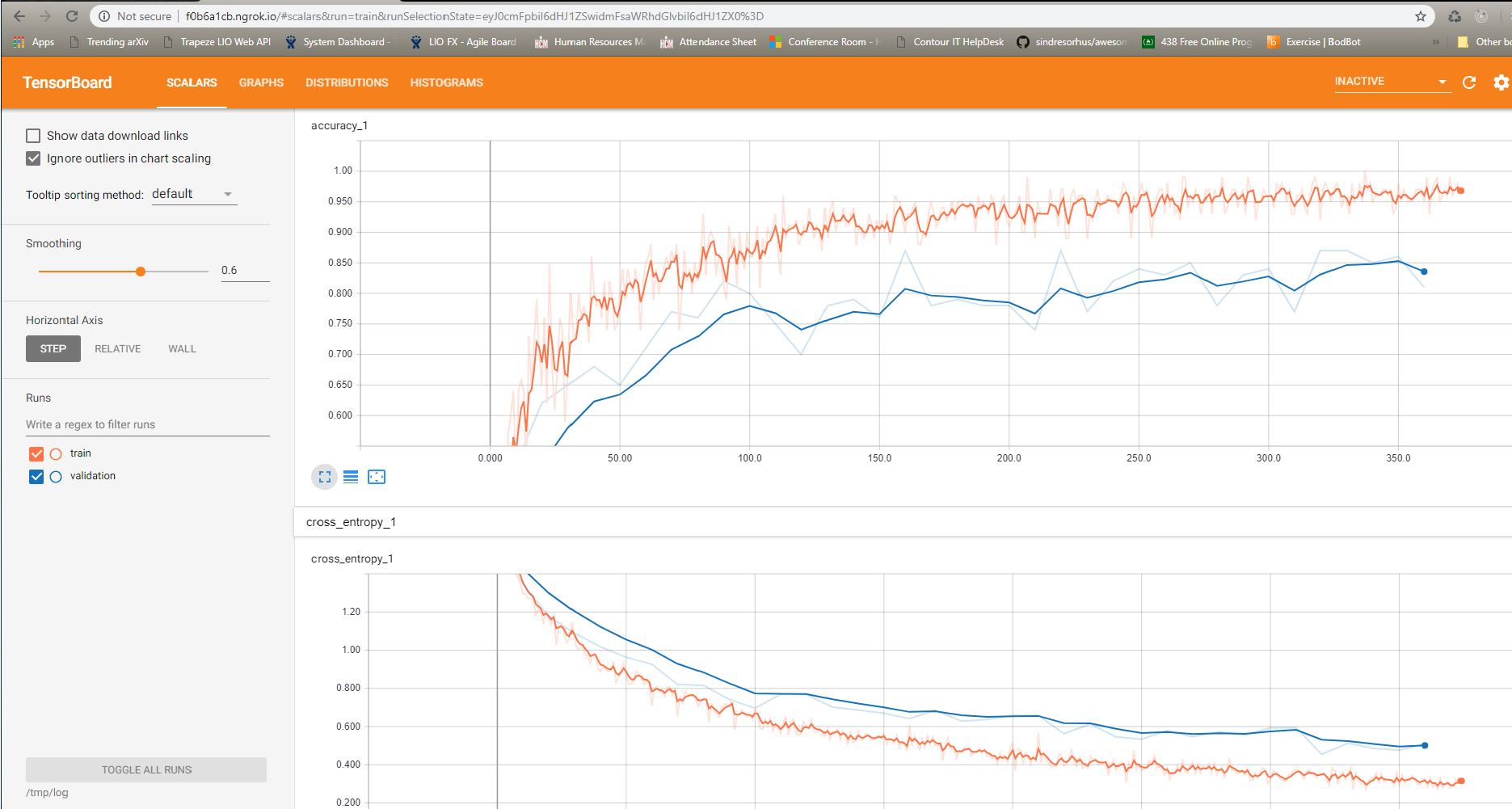This screenshot has width=1512, height=809.
Task: Toggle log scale on accuracy_1 chart's y-axis
Action: (x=351, y=477)
